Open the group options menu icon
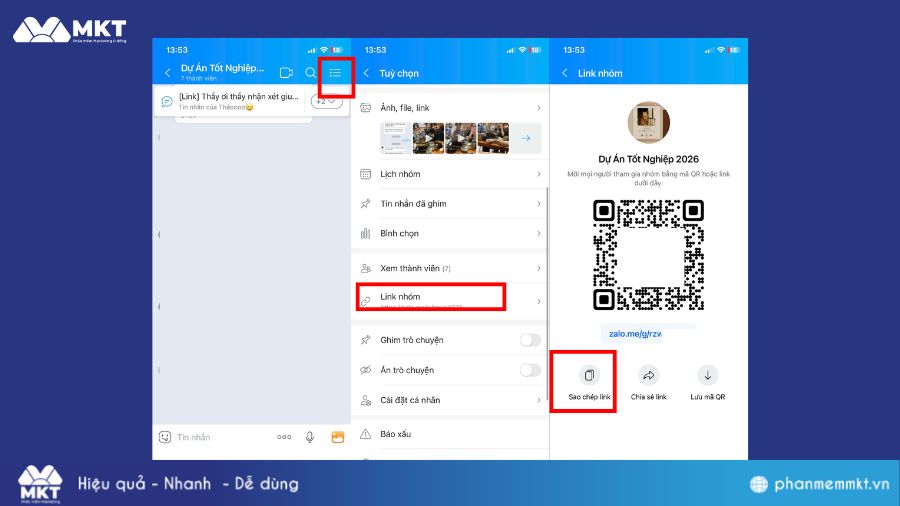This screenshot has height=506, width=900. [x=335, y=73]
